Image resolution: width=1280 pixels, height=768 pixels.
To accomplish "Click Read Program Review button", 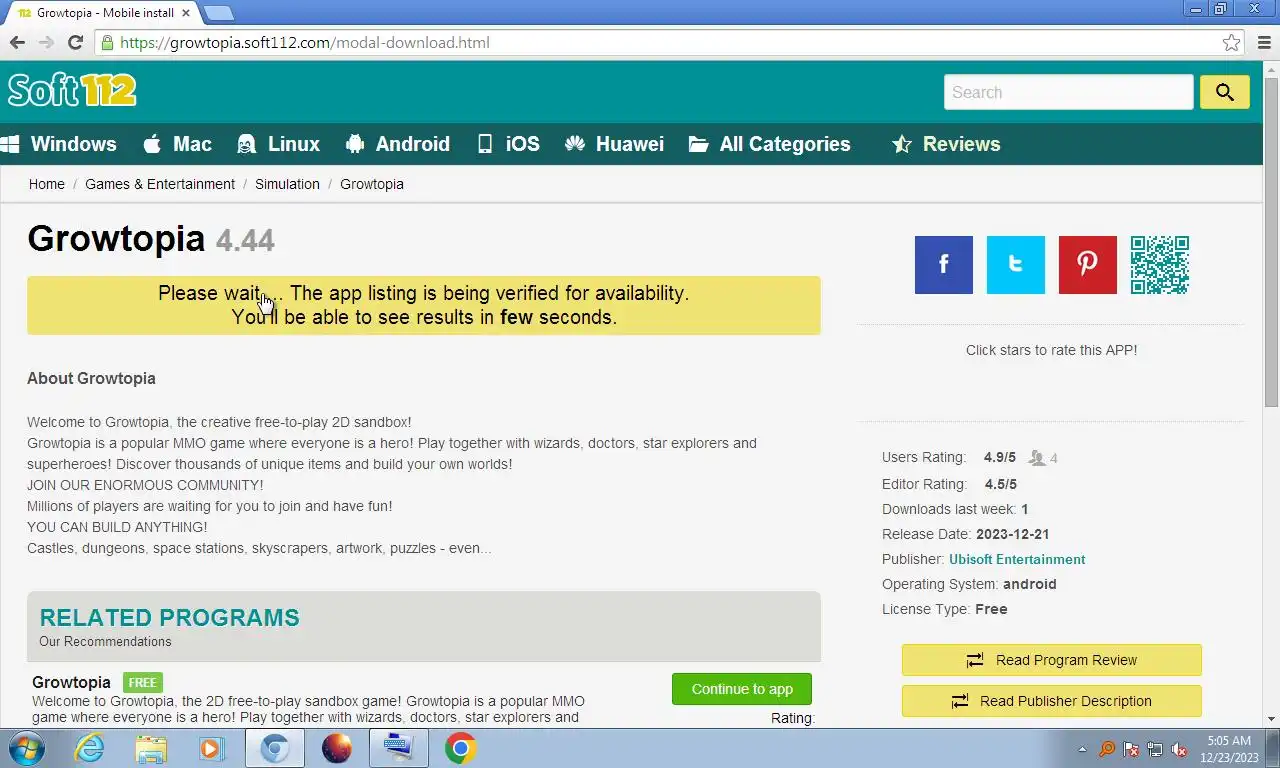I will click(1051, 660).
